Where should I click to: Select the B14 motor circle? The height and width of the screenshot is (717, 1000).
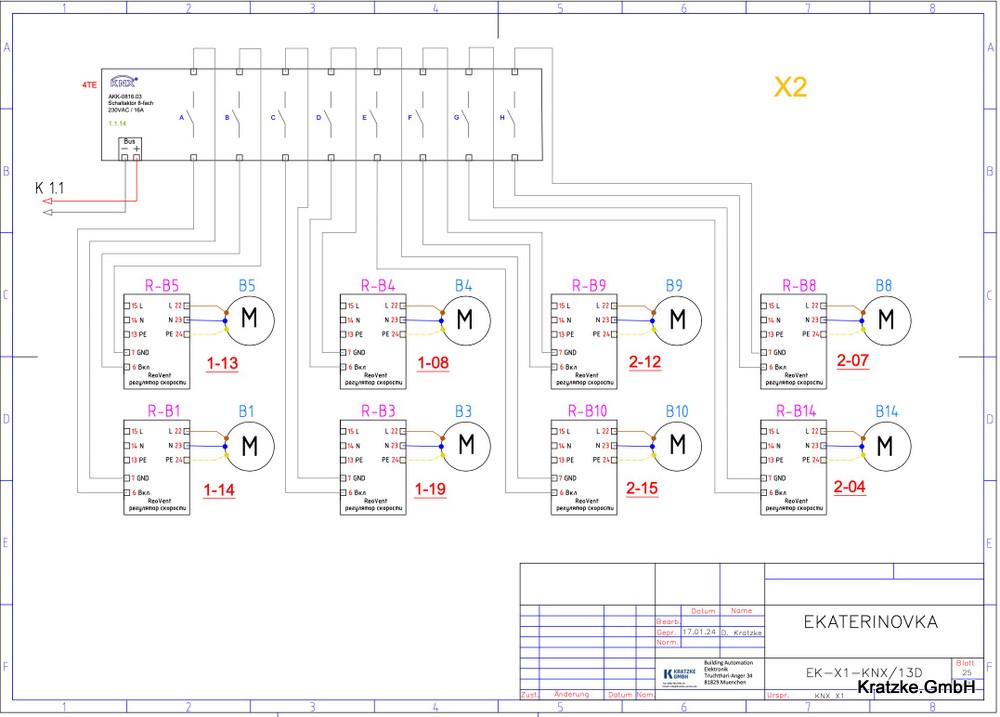(x=887, y=445)
